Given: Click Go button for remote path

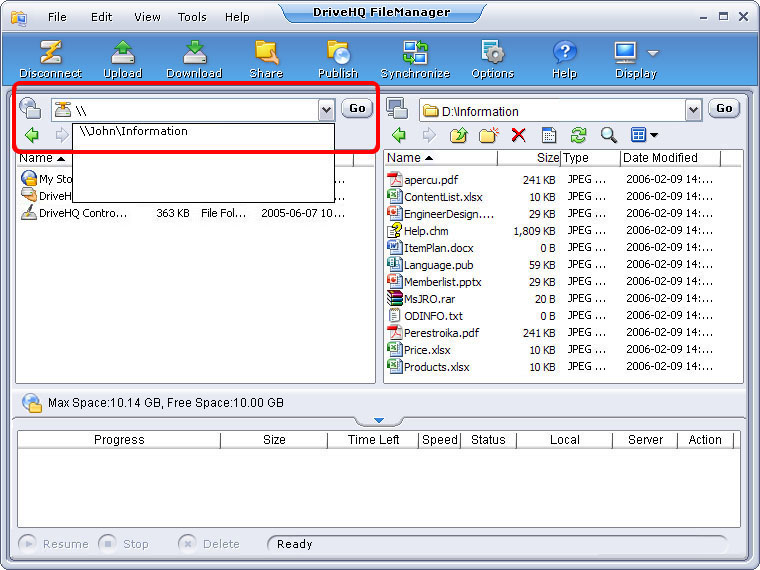Looking at the screenshot, I should click(357, 109).
